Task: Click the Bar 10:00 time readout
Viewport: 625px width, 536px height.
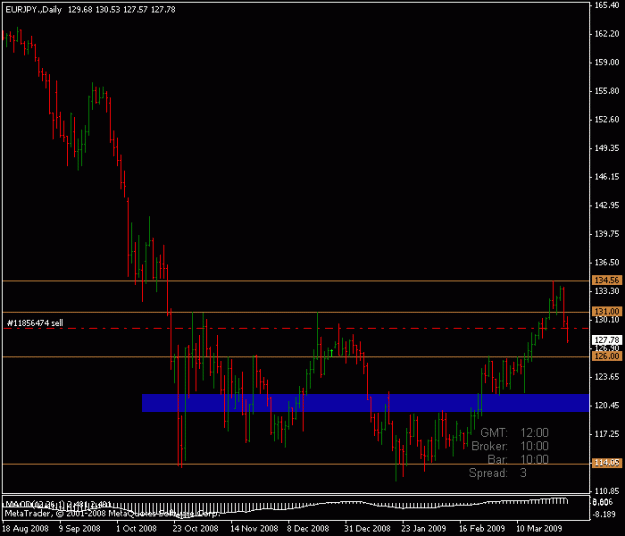Action: [518, 459]
